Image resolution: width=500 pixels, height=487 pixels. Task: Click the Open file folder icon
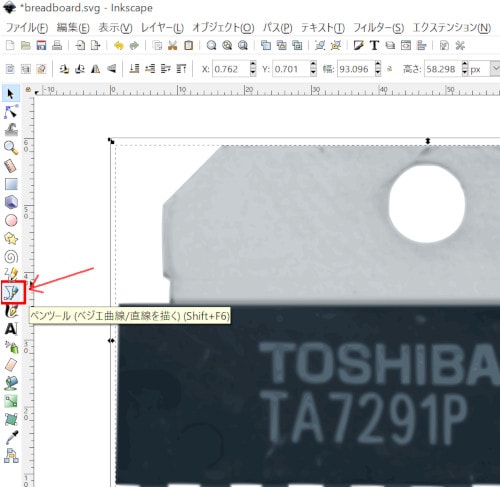(x=26, y=45)
